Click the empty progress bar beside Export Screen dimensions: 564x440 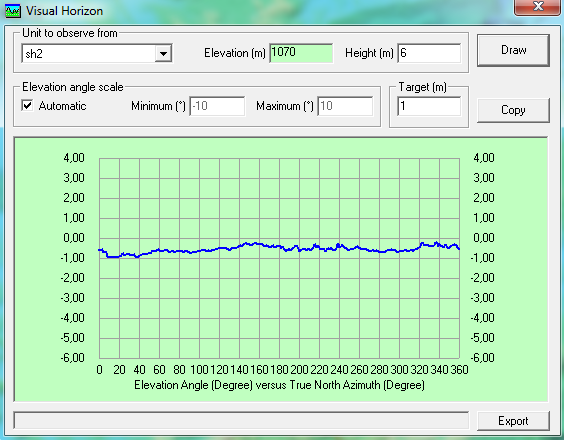coord(241,420)
